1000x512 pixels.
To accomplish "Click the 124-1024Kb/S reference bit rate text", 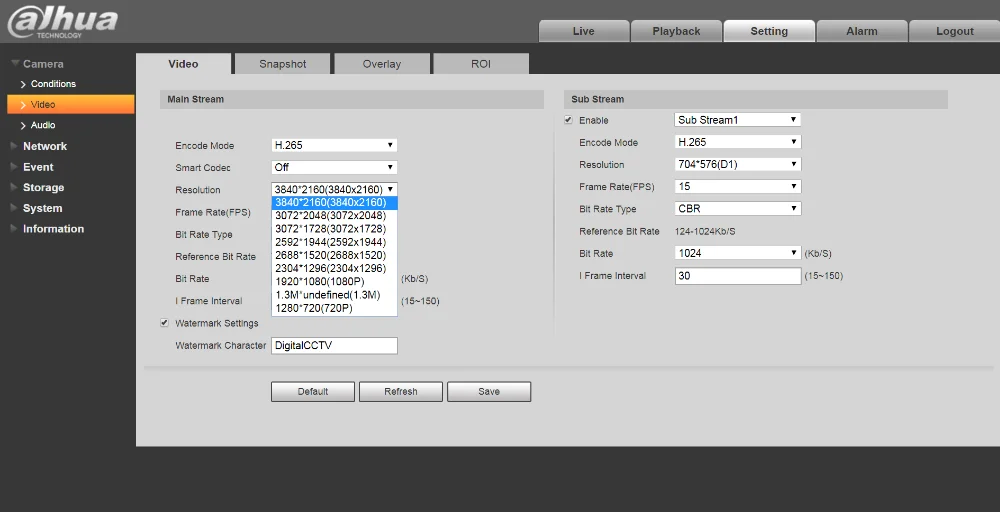I will pos(705,231).
